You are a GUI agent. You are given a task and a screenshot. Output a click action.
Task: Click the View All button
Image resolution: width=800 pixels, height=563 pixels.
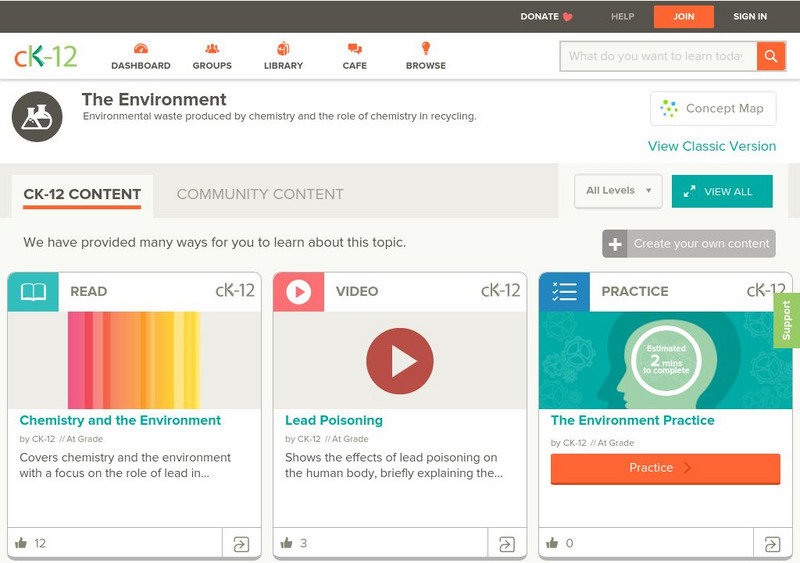(x=722, y=191)
